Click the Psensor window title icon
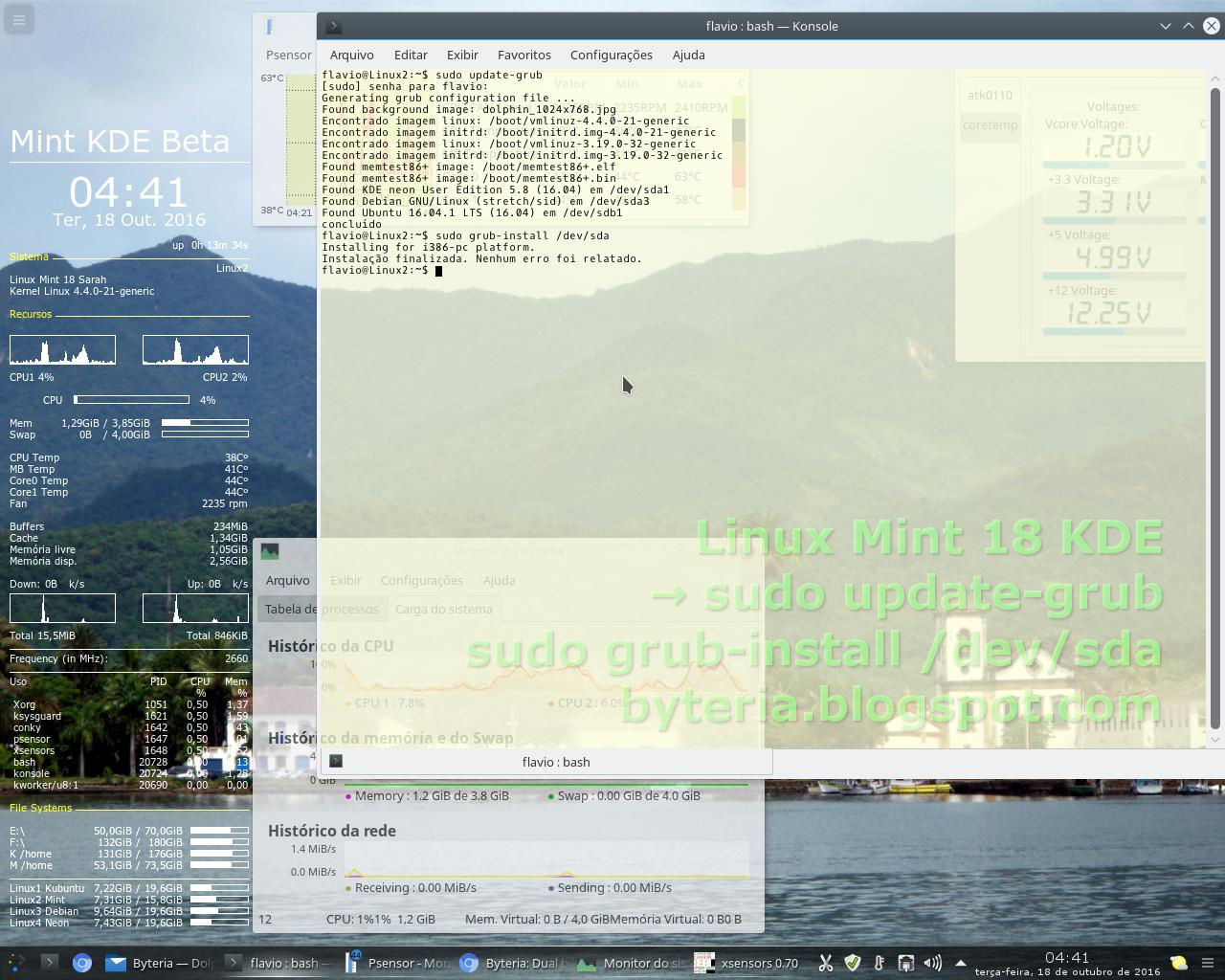 tap(269, 26)
